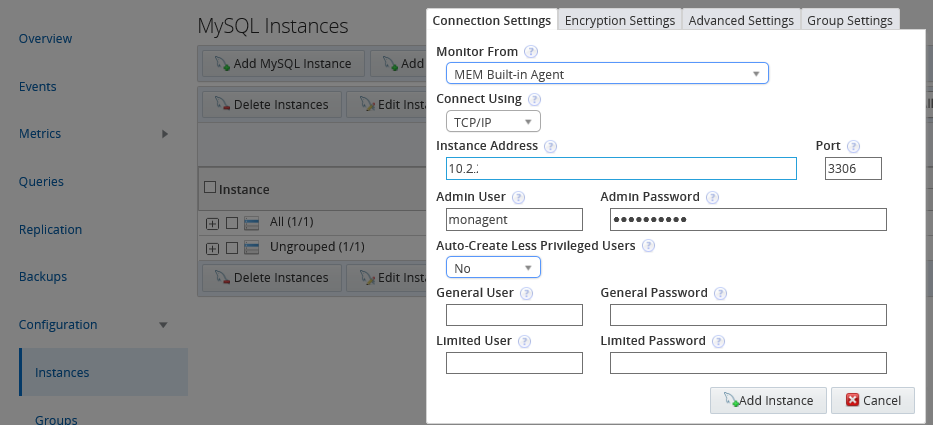Click lower Edit Instances button

coord(387,277)
